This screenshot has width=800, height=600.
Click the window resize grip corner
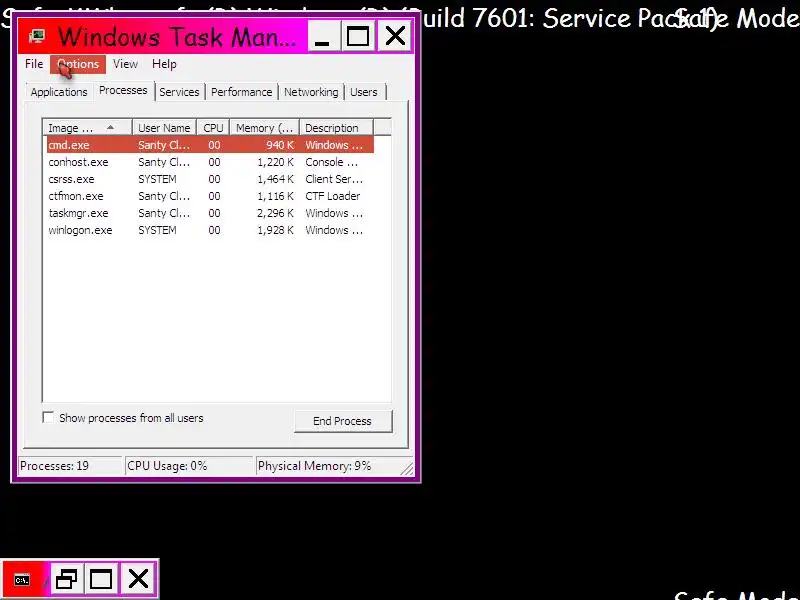point(407,469)
